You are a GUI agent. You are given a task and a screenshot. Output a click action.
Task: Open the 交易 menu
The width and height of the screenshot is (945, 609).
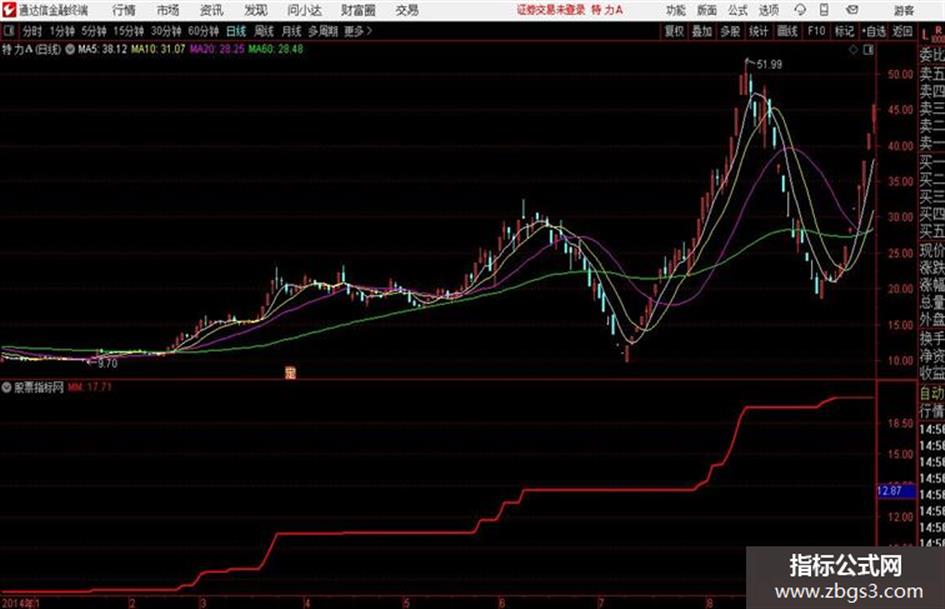tap(407, 10)
